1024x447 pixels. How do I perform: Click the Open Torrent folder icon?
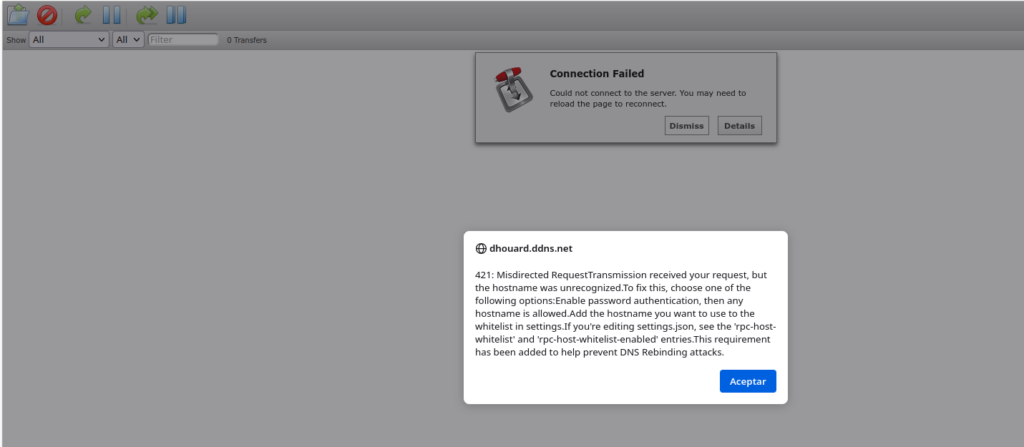click(x=18, y=15)
